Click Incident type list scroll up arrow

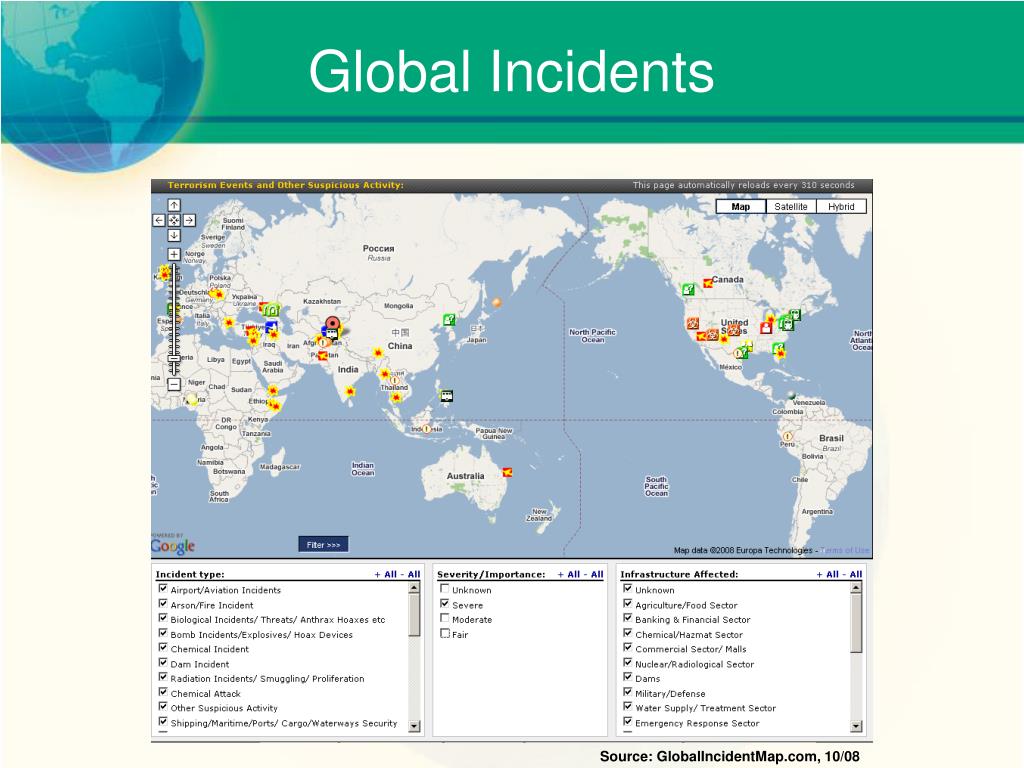coord(414,588)
